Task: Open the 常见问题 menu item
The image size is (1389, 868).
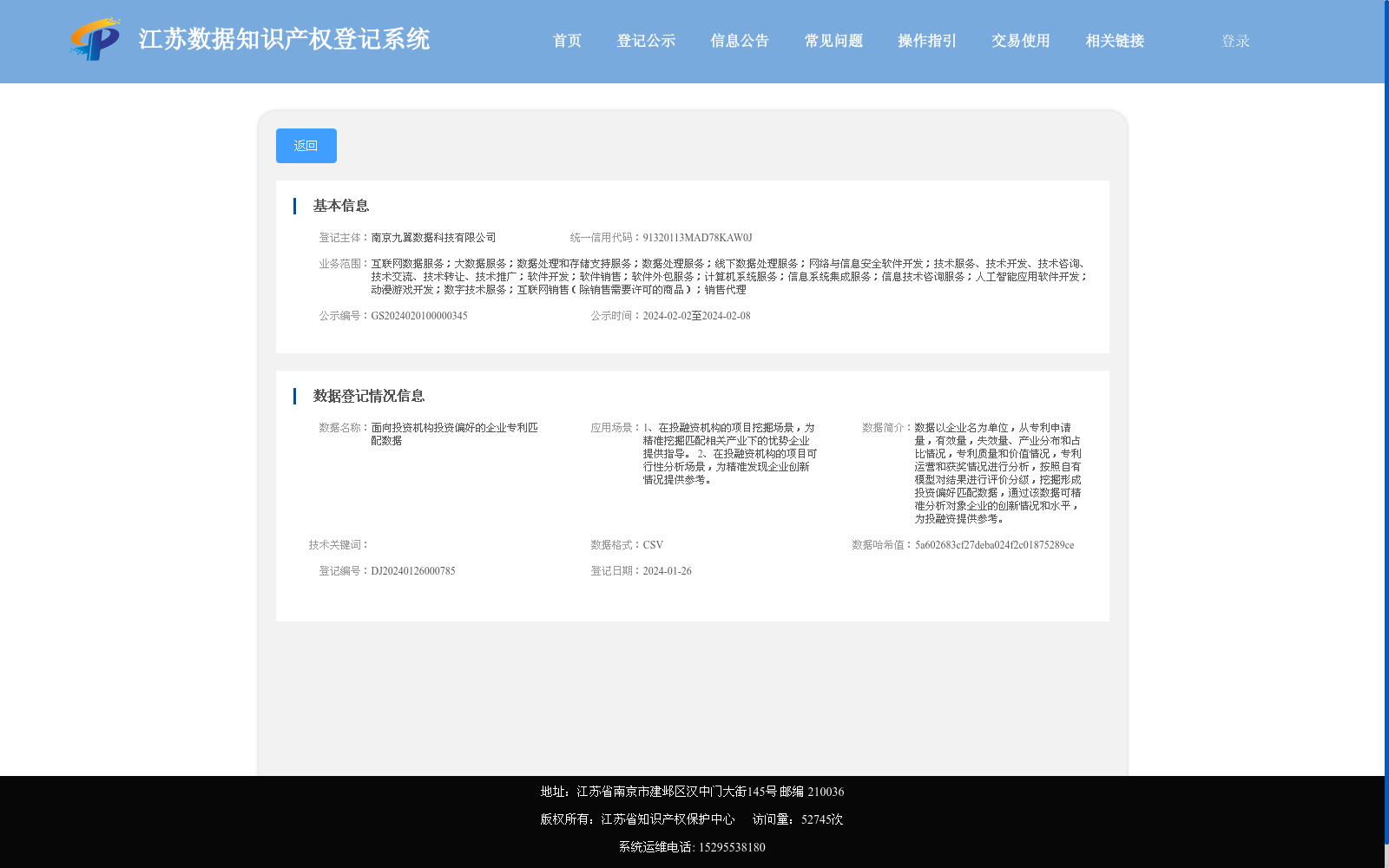Action: pyautogui.click(x=833, y=41)
